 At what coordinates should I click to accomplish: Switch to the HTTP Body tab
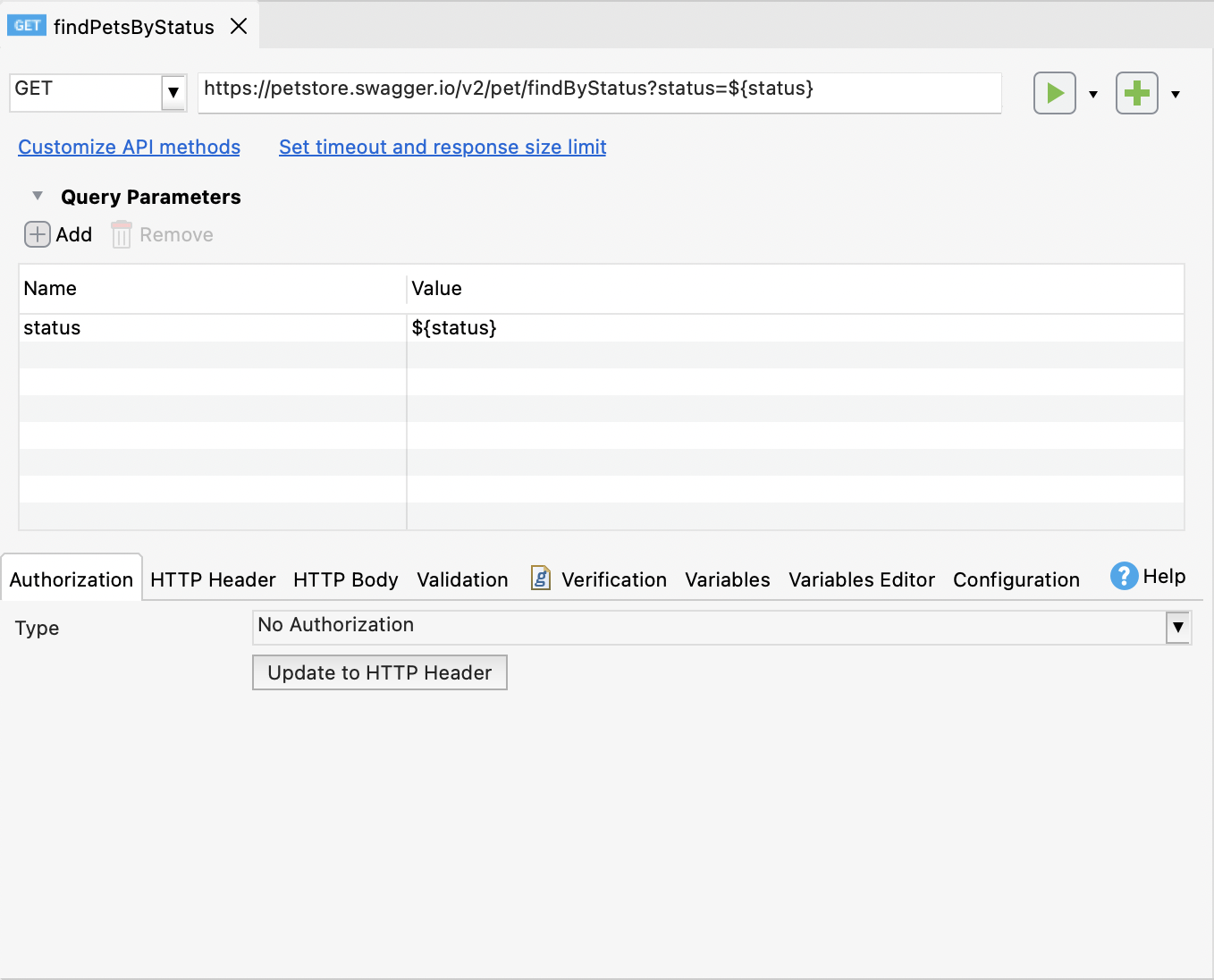coord(345,579)
